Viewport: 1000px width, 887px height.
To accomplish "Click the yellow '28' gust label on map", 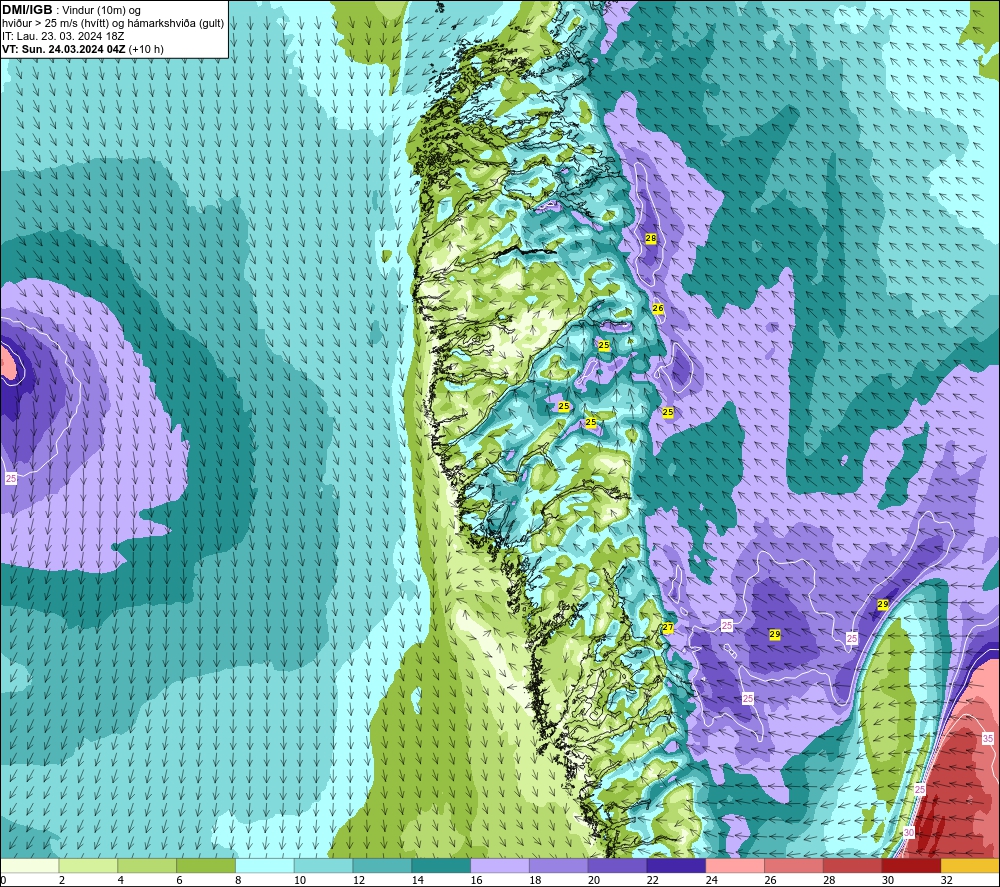I will (x=651, y=238).
